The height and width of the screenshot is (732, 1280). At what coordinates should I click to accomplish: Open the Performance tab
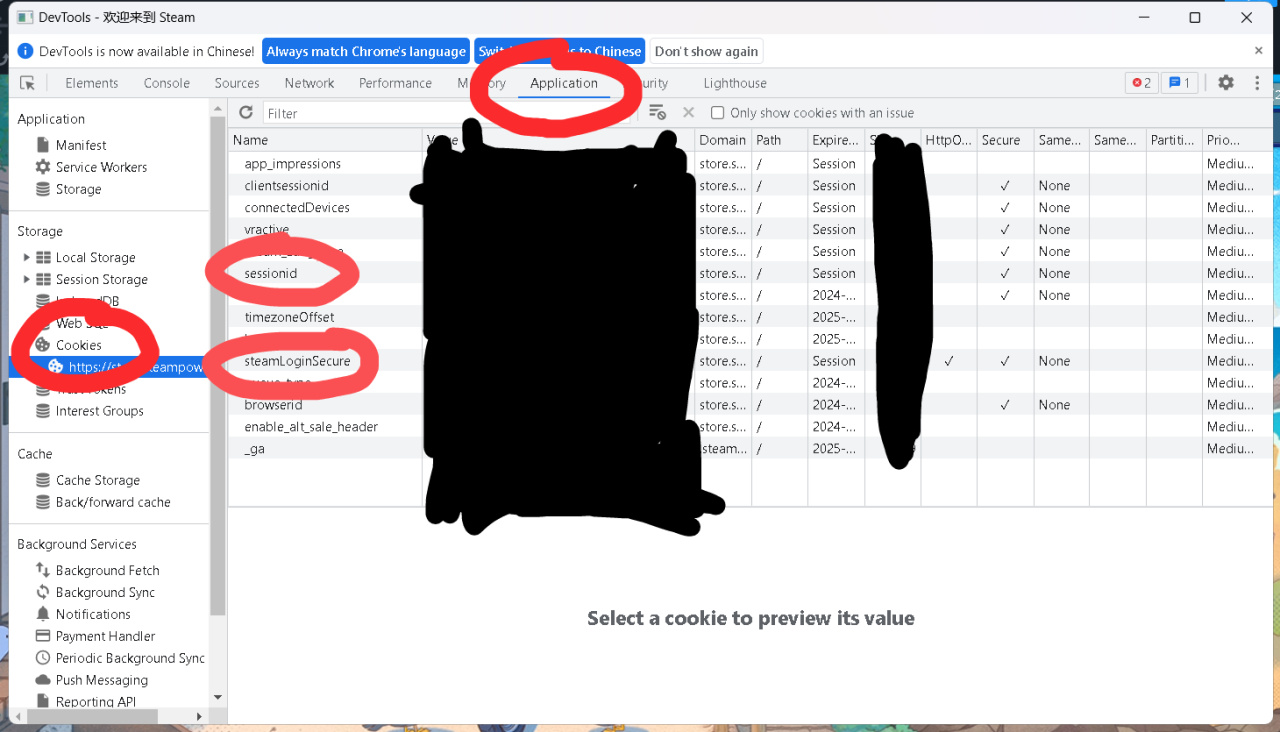pyautogui.click(x=396, y=83)
